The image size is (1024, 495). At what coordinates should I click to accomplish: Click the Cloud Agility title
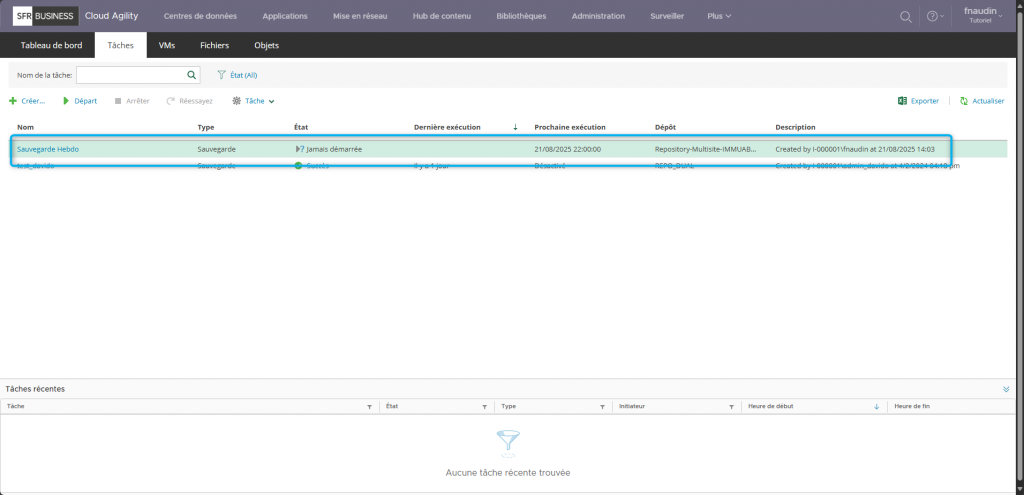coord(112,16)
